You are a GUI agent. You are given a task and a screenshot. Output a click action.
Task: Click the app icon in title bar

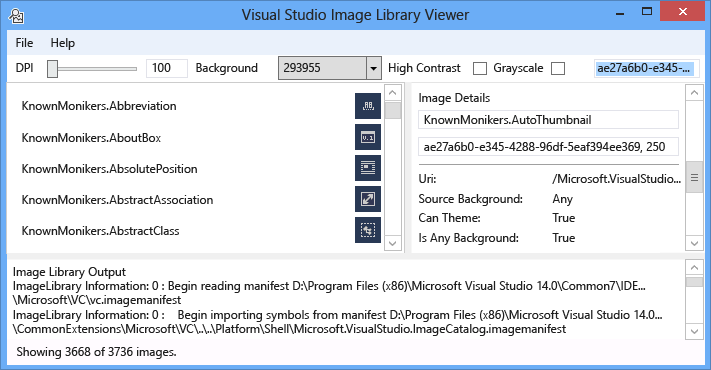point(16,16)
